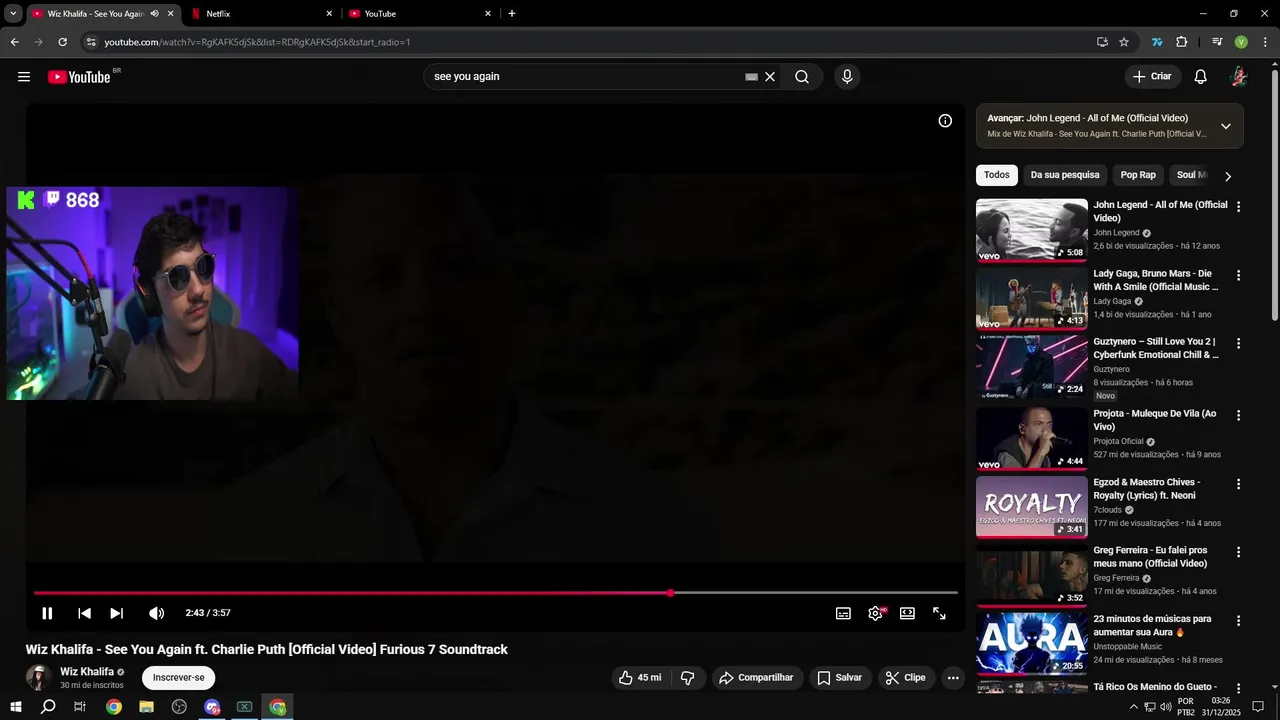Reload the page

(62, 42)
